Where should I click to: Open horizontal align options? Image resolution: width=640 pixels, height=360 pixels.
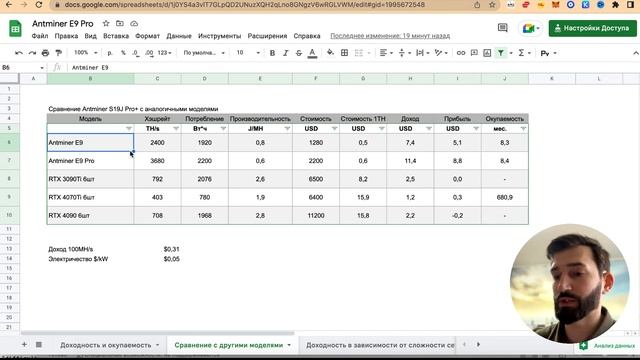[x=386, y=53]
